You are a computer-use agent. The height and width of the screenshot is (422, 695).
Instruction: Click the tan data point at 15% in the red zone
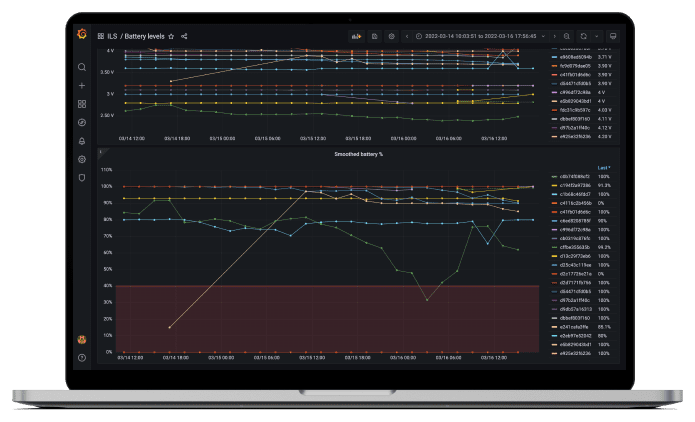pos(169,328)
